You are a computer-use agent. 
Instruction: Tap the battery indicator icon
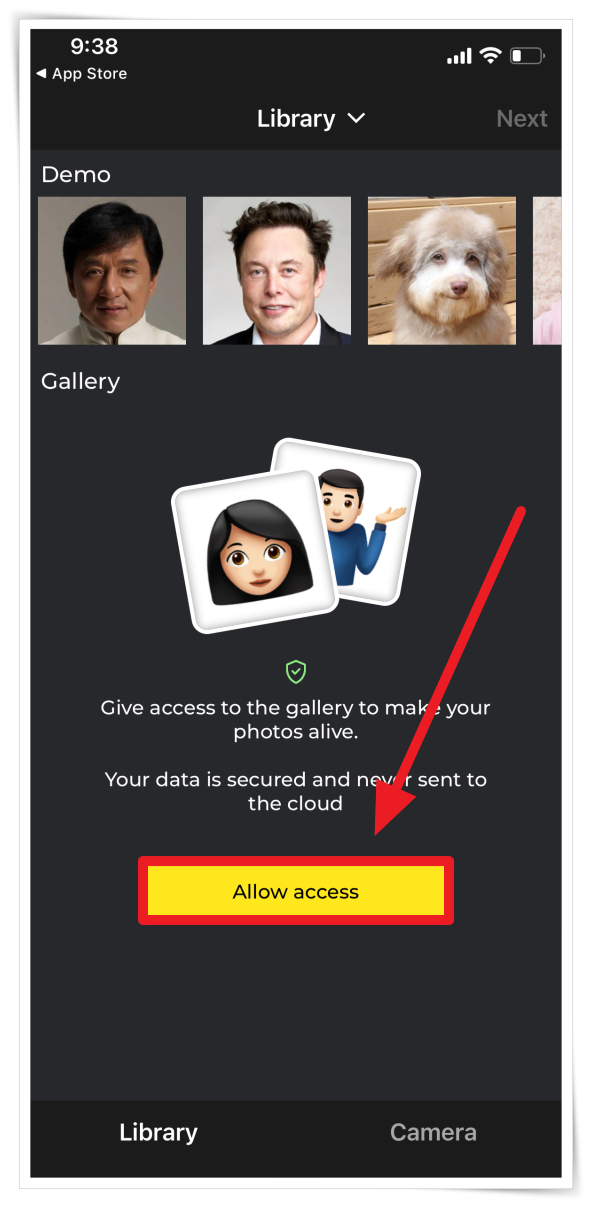tap(527, 56)
